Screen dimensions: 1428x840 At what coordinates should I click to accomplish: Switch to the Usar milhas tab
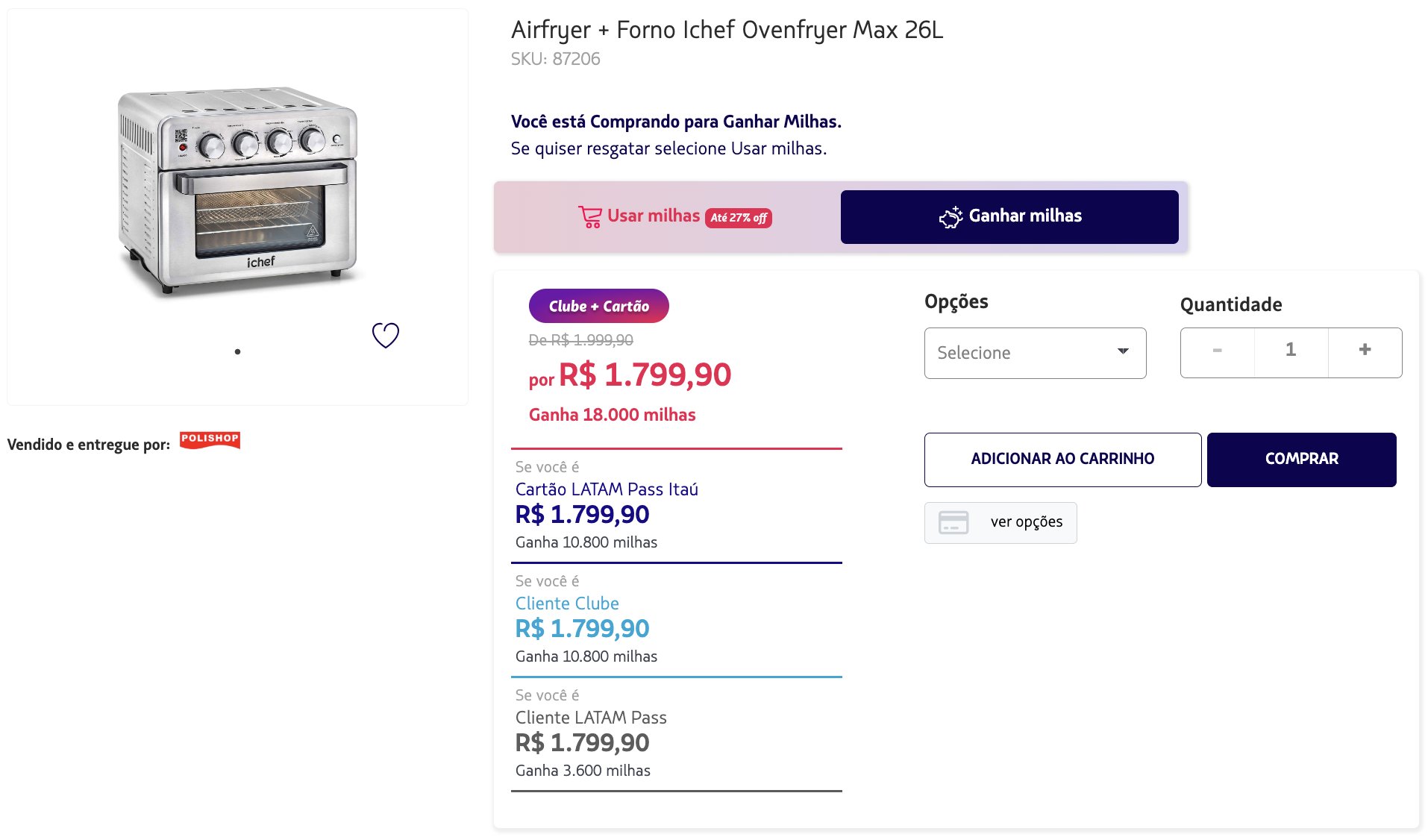(653, 216)
